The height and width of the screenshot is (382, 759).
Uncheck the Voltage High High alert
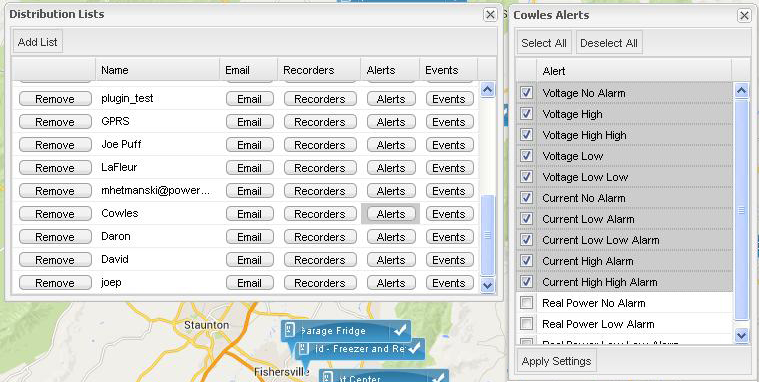coord(526,135)
